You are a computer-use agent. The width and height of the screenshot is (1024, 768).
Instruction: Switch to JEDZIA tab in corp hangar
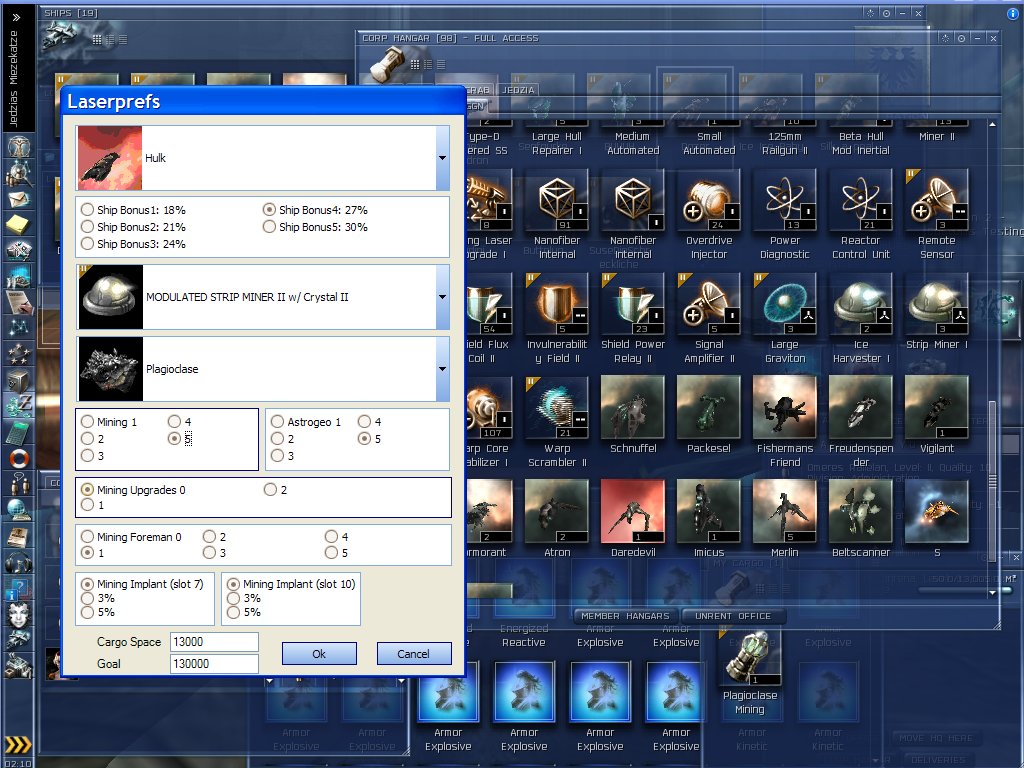(x=518, y=90)
